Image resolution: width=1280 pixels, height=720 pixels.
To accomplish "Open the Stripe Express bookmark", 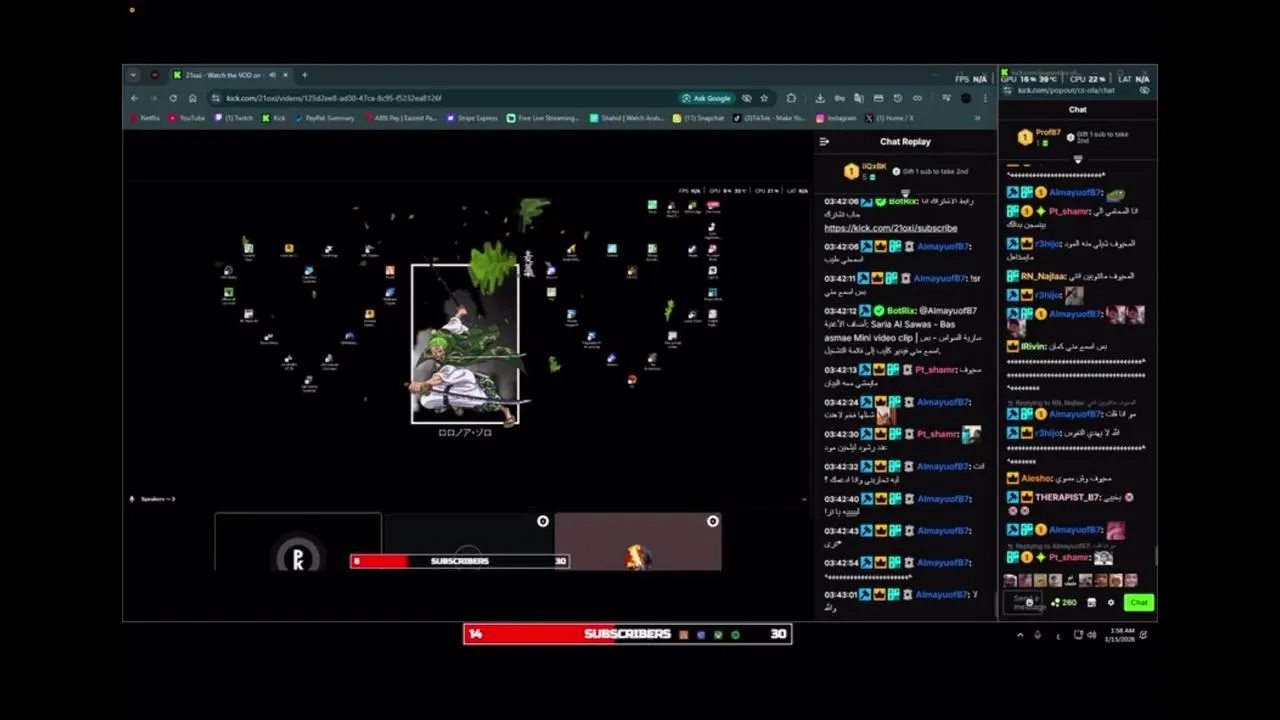I will 472,118.
